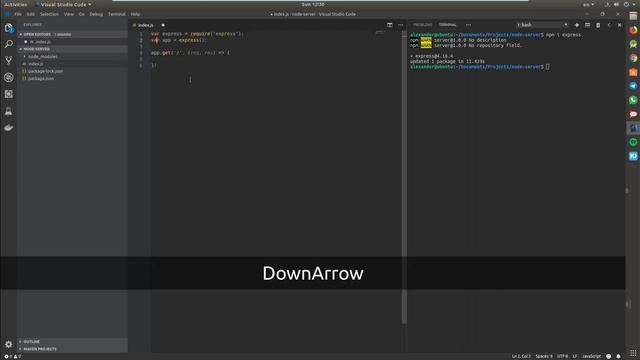The height and width of the screenshot is (360, 640).
Task: Select the Terminal panel tab
Action: pos(448,25)
